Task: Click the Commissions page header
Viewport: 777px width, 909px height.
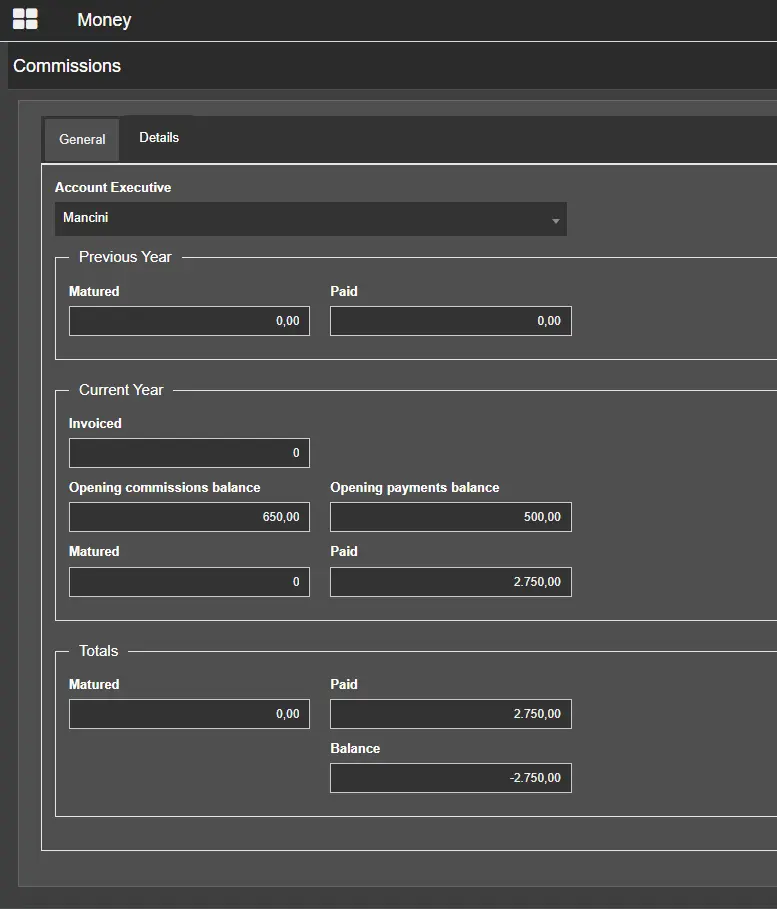Action: [67, 66]
